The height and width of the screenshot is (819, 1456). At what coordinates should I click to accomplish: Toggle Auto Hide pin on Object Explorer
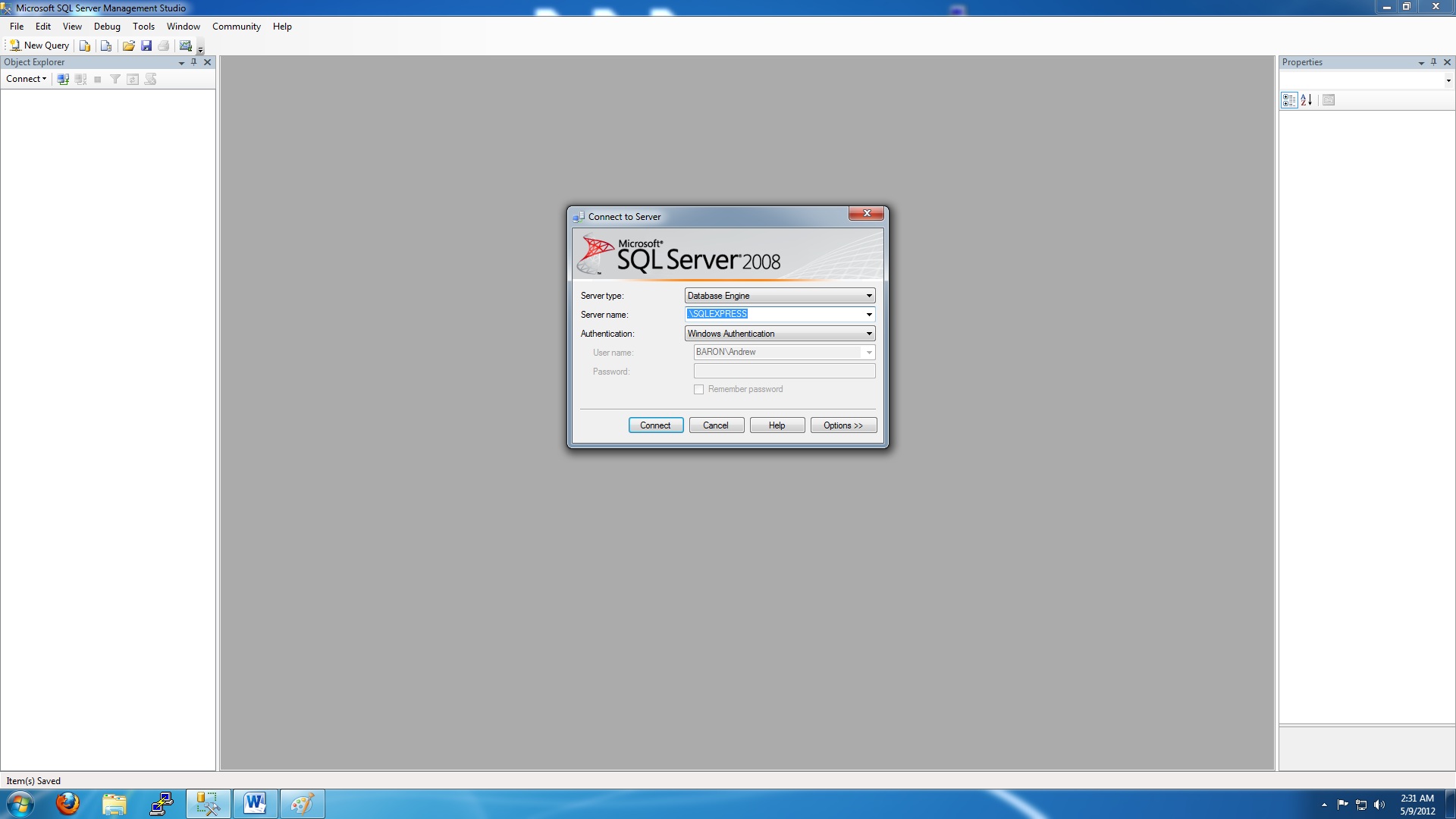(x=194, y=62)
